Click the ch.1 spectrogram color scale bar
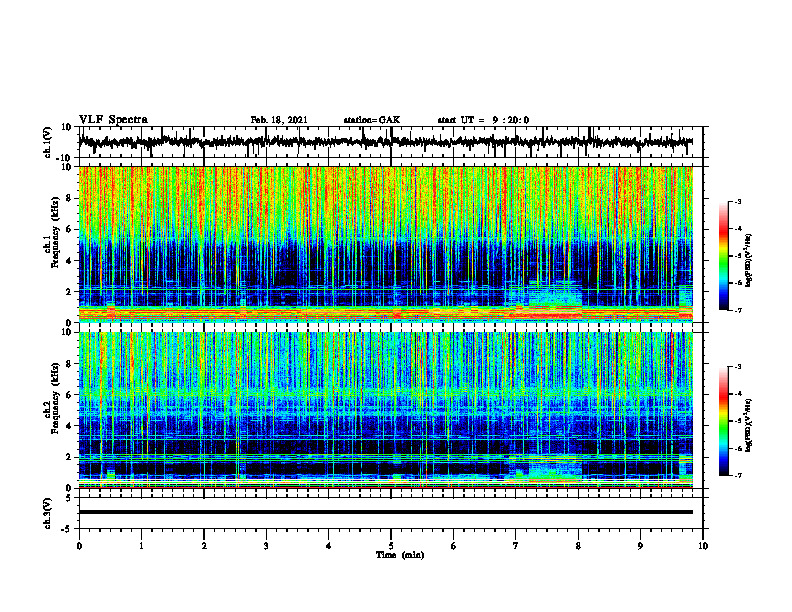The width and height of the screenshot is (792, 612). pos(723,256)
